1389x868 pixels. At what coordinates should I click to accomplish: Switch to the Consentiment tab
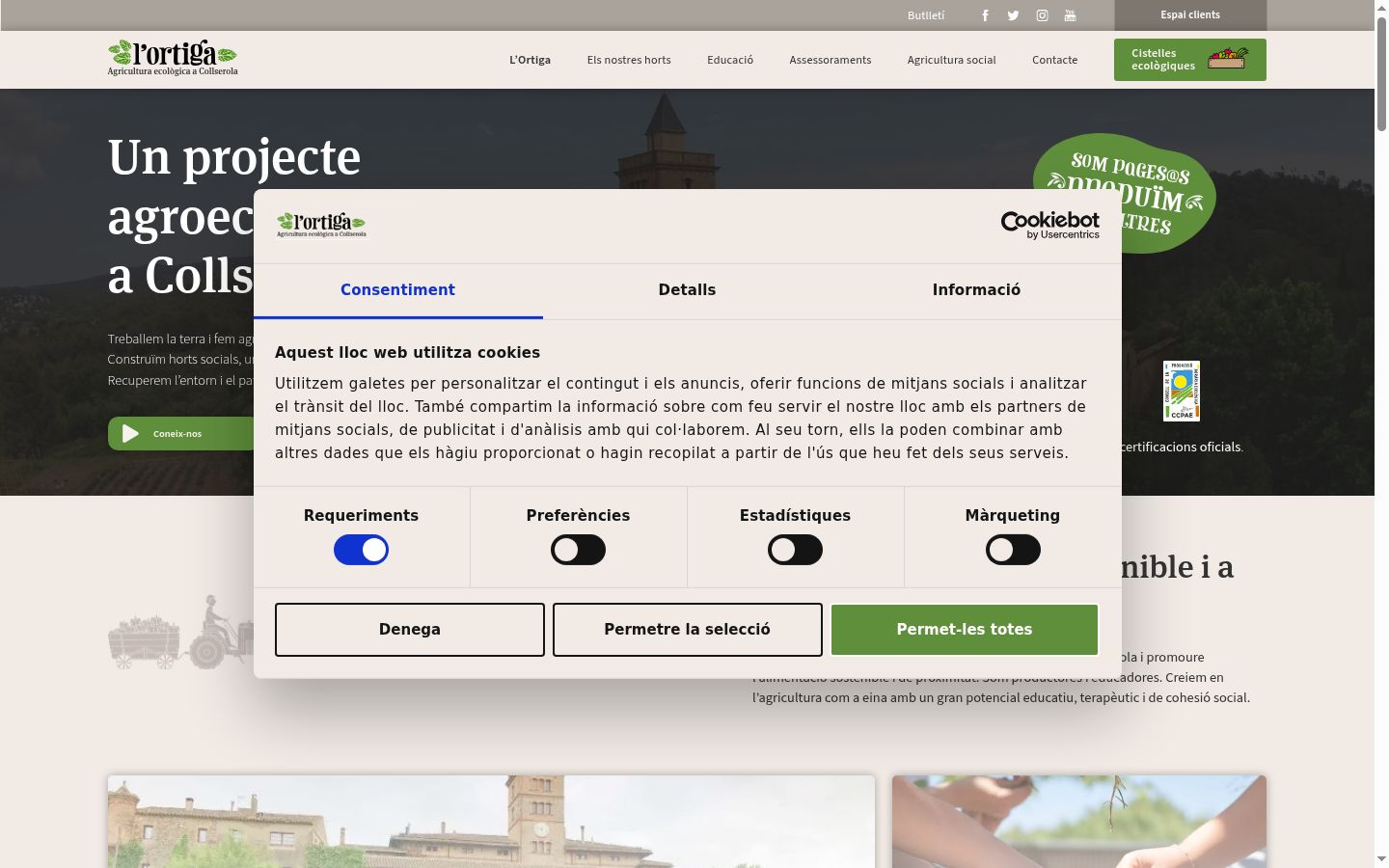pos(397,290)
